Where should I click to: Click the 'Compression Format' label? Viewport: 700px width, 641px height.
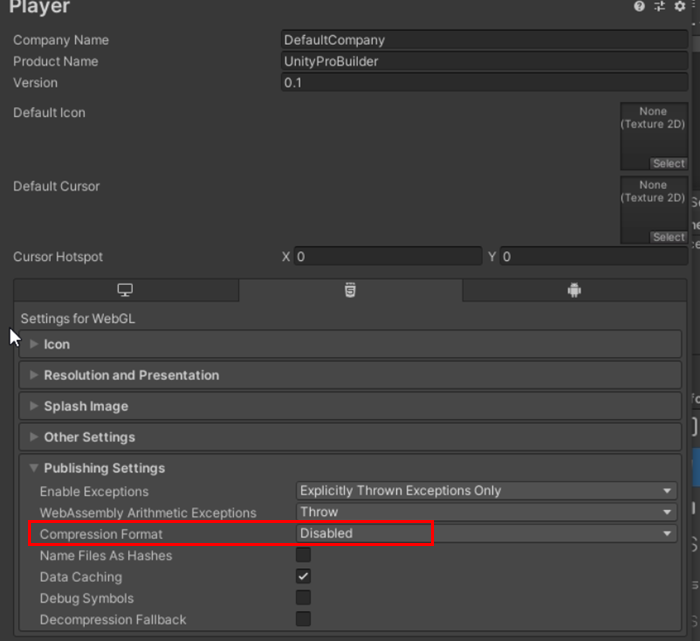pos(101,534)
